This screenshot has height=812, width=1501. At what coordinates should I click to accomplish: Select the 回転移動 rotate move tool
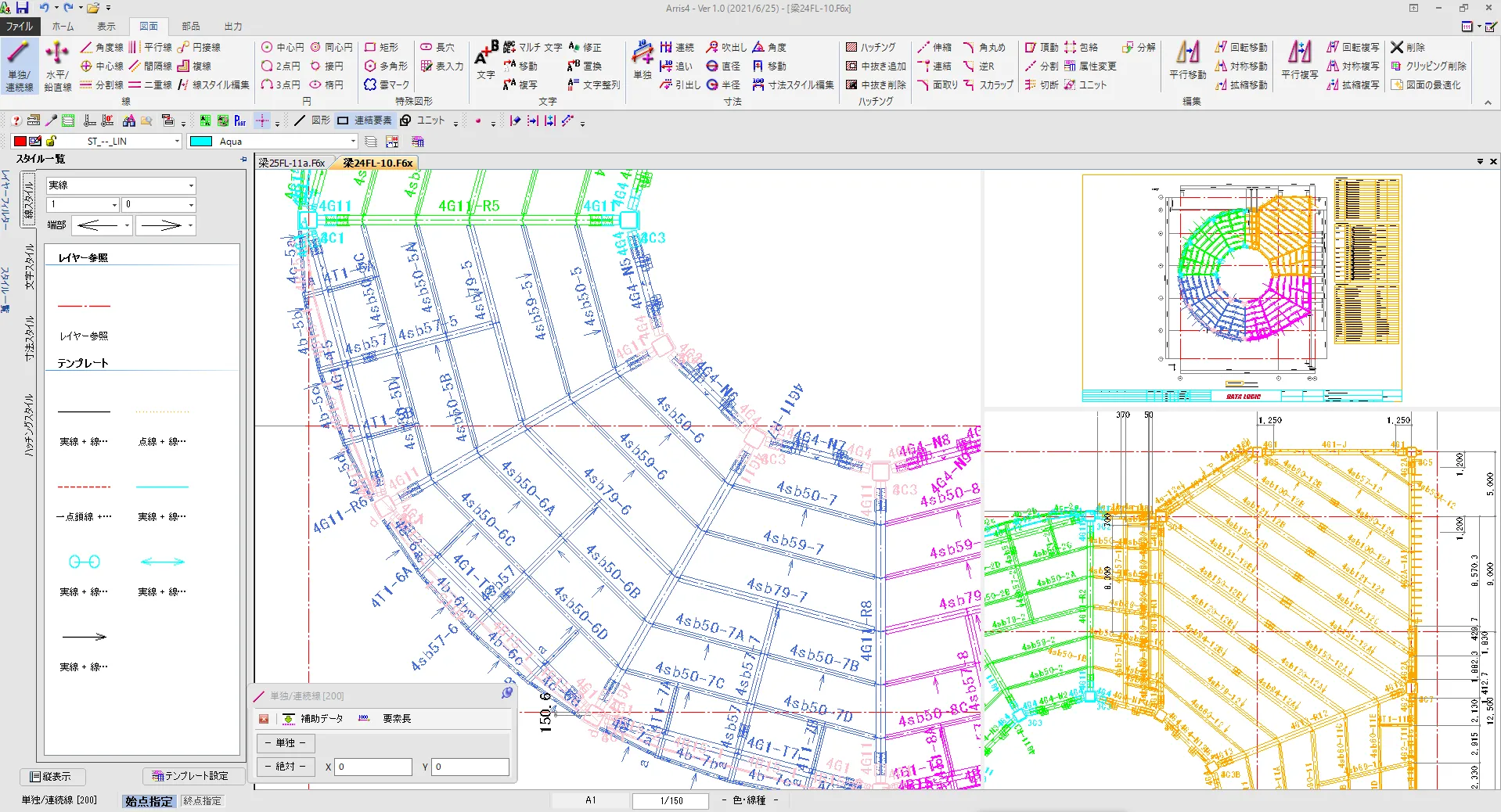[x=1241, y=48]
